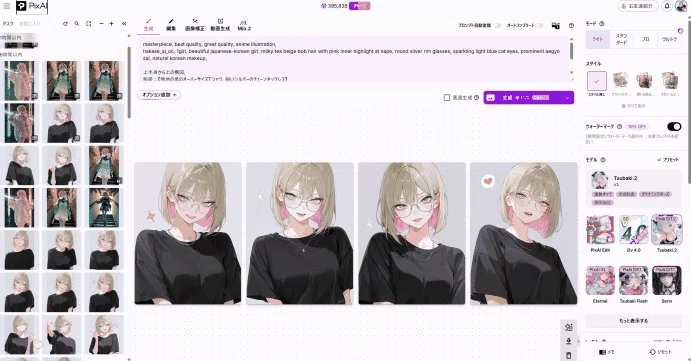691x361 pixels.
Task: Select the second style thumbnail
Action: point(620,81)
